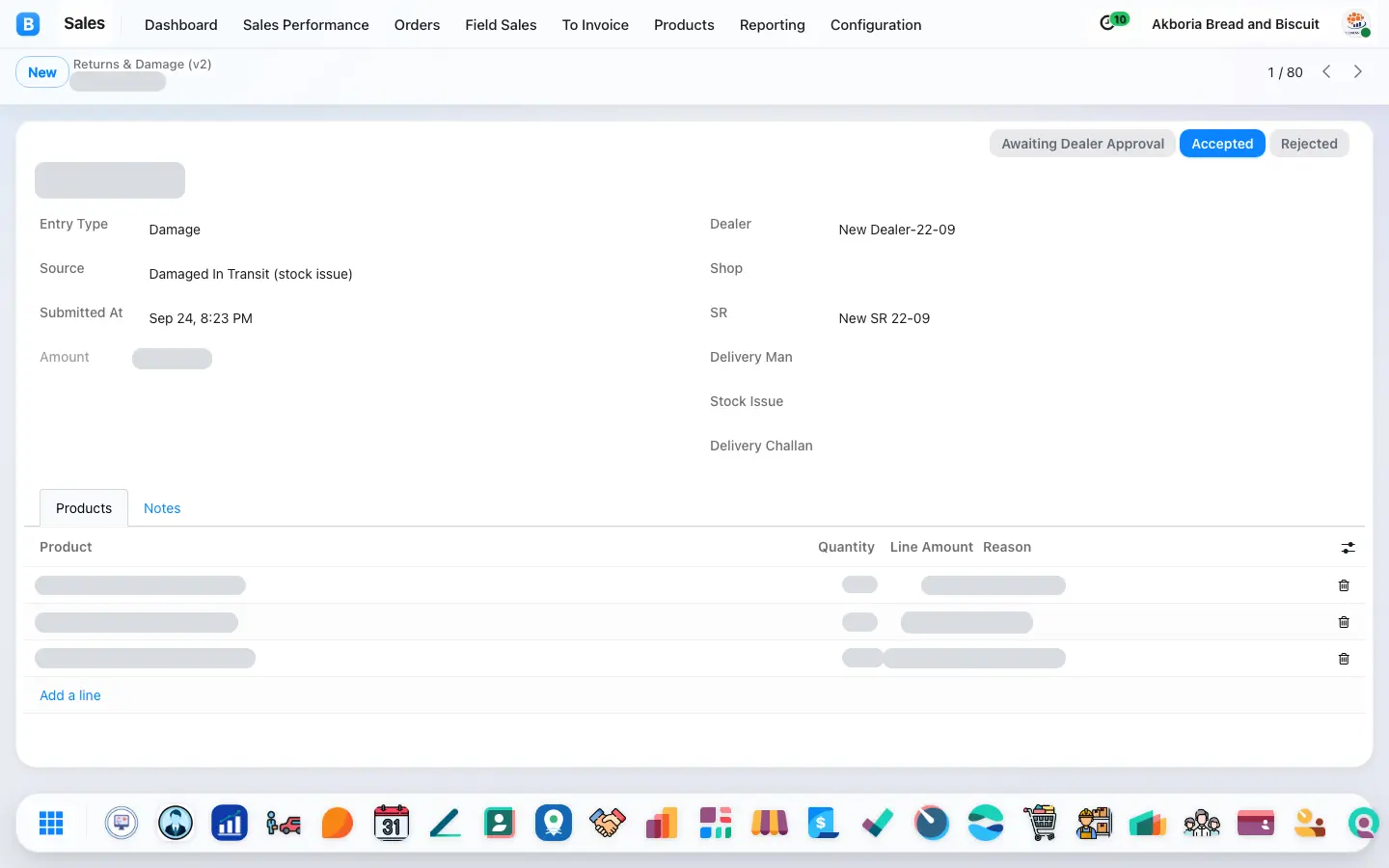1389x868 pixels.
Task: Open the dollar invoice app icon
Action: (x=824, y=823)
